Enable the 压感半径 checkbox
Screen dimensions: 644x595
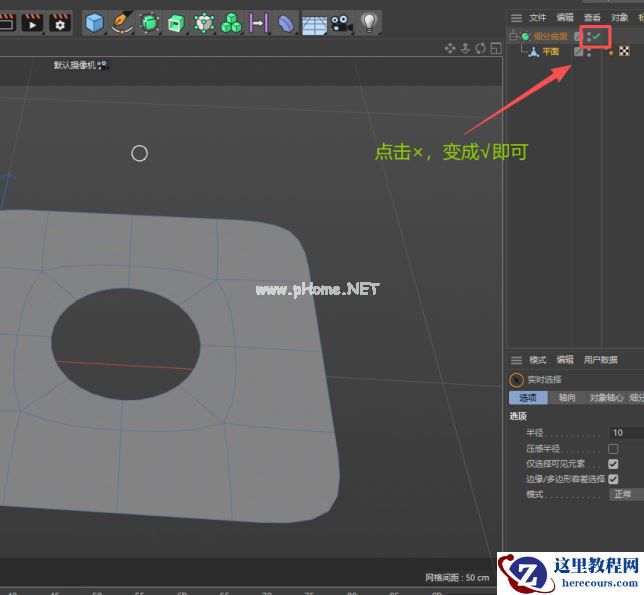613,449
